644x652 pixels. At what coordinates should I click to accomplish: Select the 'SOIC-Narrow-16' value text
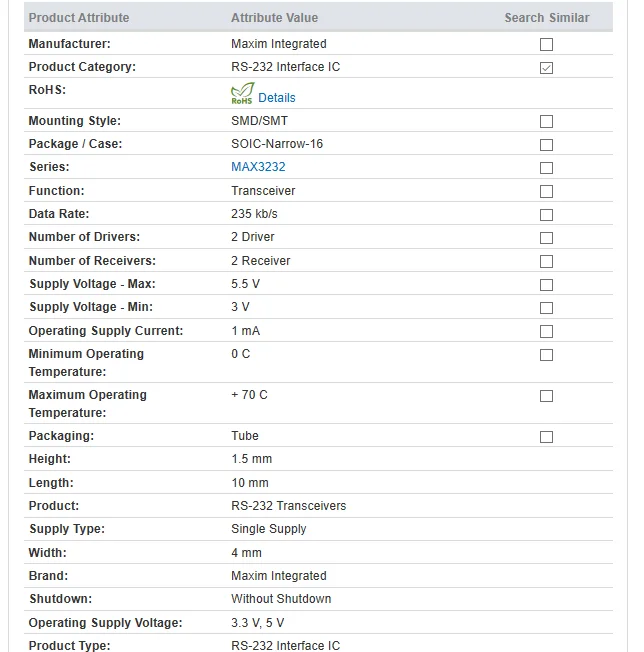(x=277, y=144)
